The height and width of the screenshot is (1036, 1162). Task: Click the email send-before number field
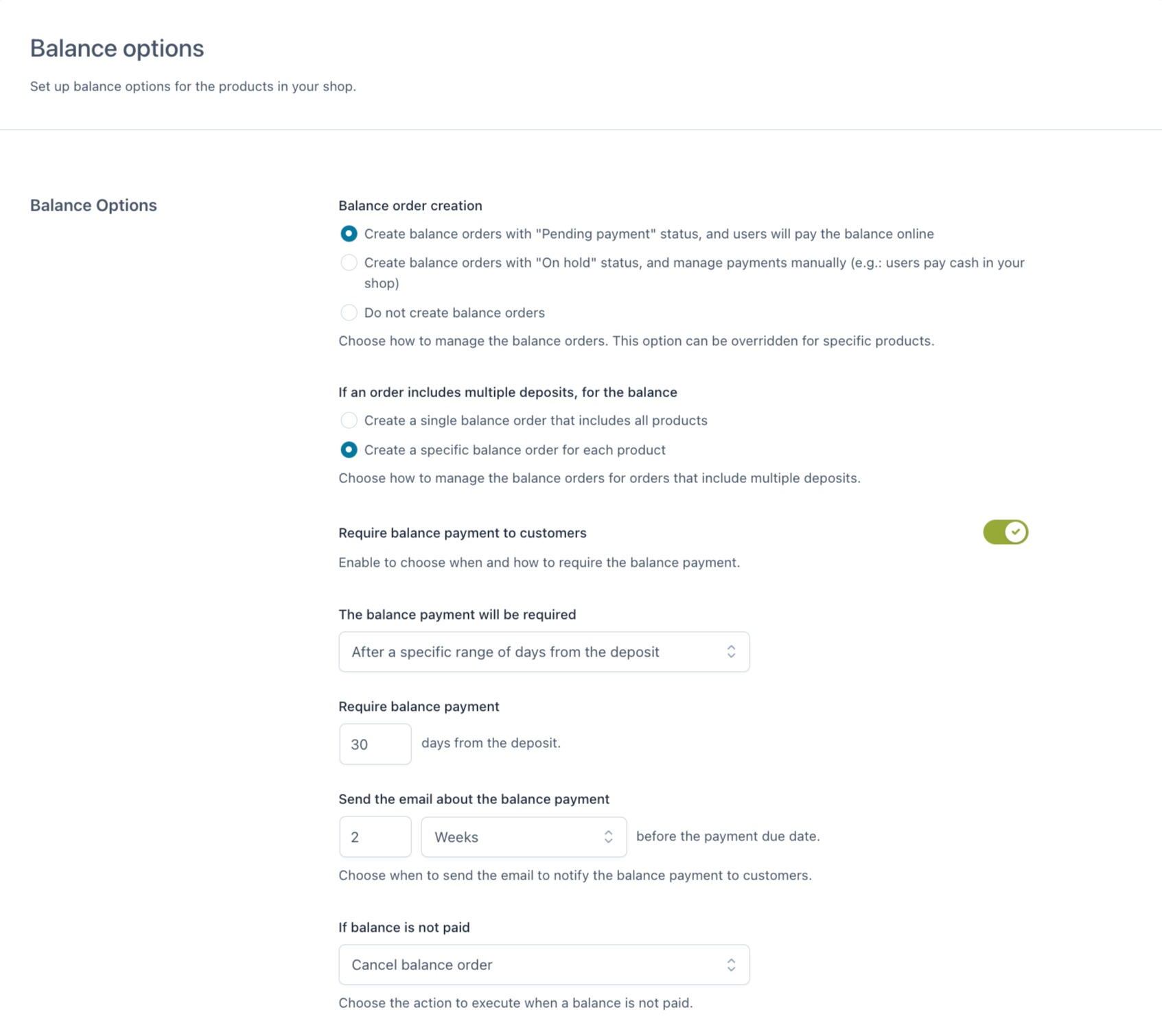coord(375,837)
